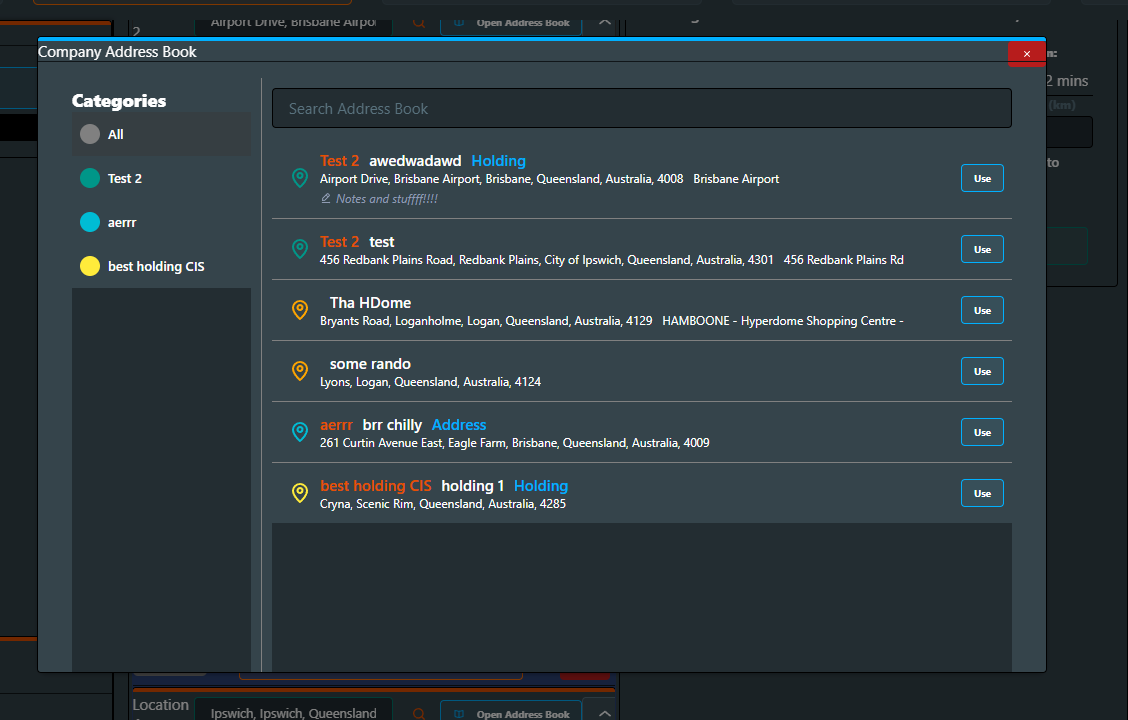Click the teal pin icon beside Test 2 test
The width and height of the screenshot is (1128, 720).
pyautogui.click(x=299, y=249)
